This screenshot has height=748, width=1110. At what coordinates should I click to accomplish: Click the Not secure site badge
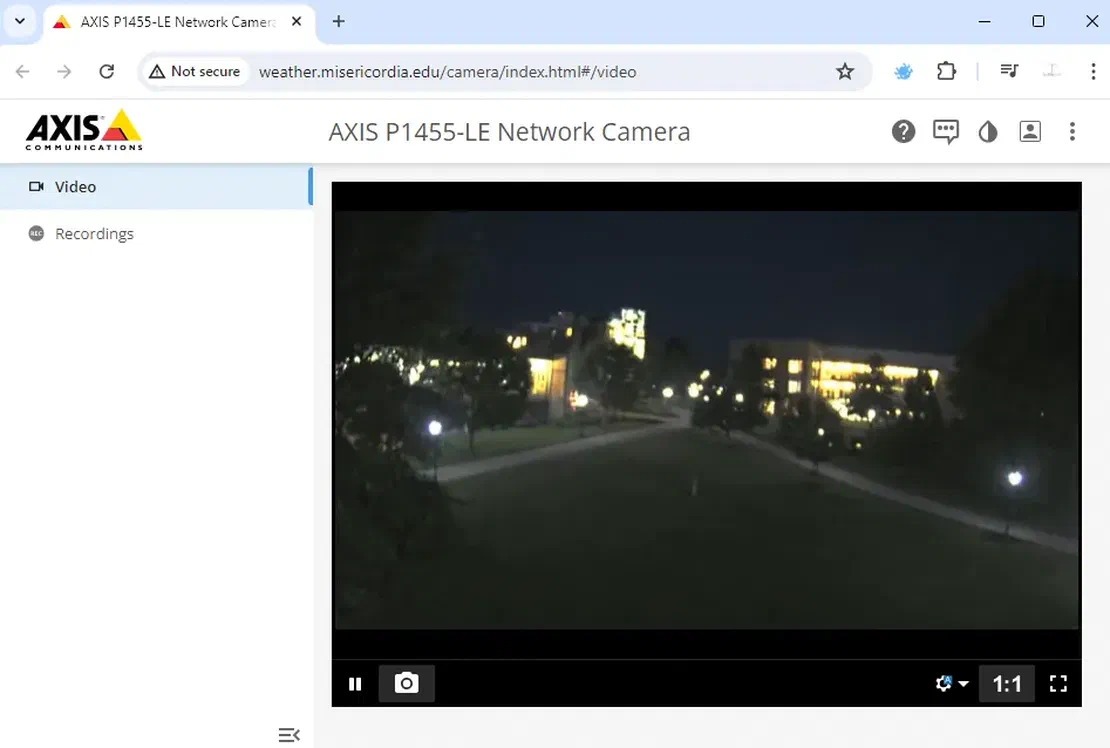[x=194, y=71]
